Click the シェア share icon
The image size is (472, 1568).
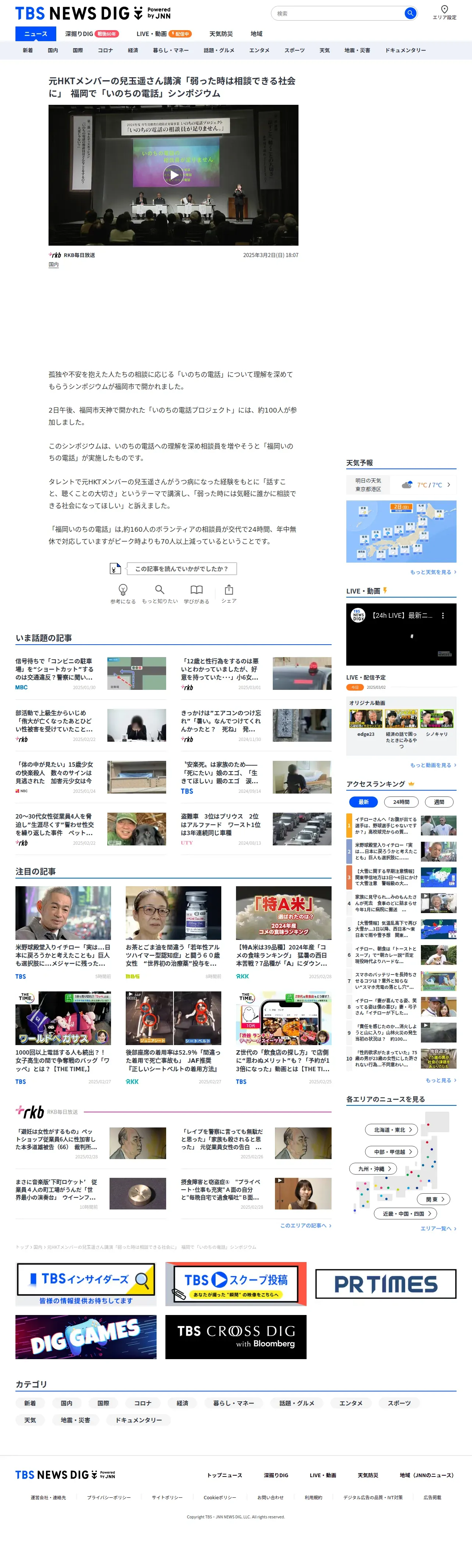[229, 589]
